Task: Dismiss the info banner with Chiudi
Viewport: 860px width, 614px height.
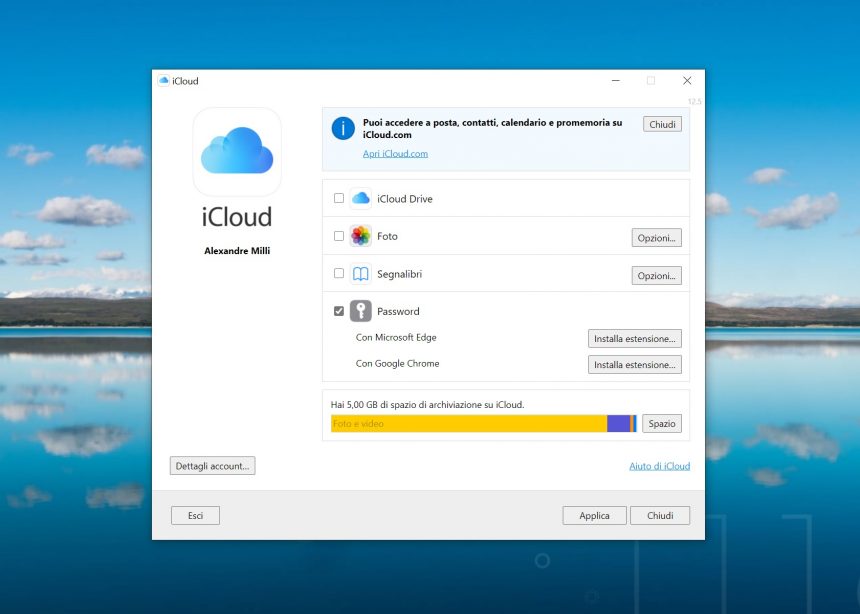Action: point(662,124)
